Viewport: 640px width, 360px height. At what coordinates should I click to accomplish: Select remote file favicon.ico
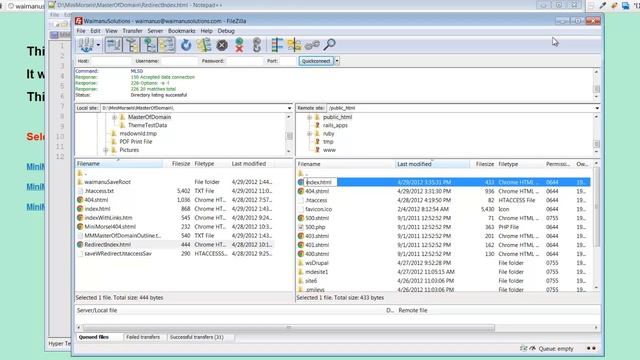[x=443, y=209]
